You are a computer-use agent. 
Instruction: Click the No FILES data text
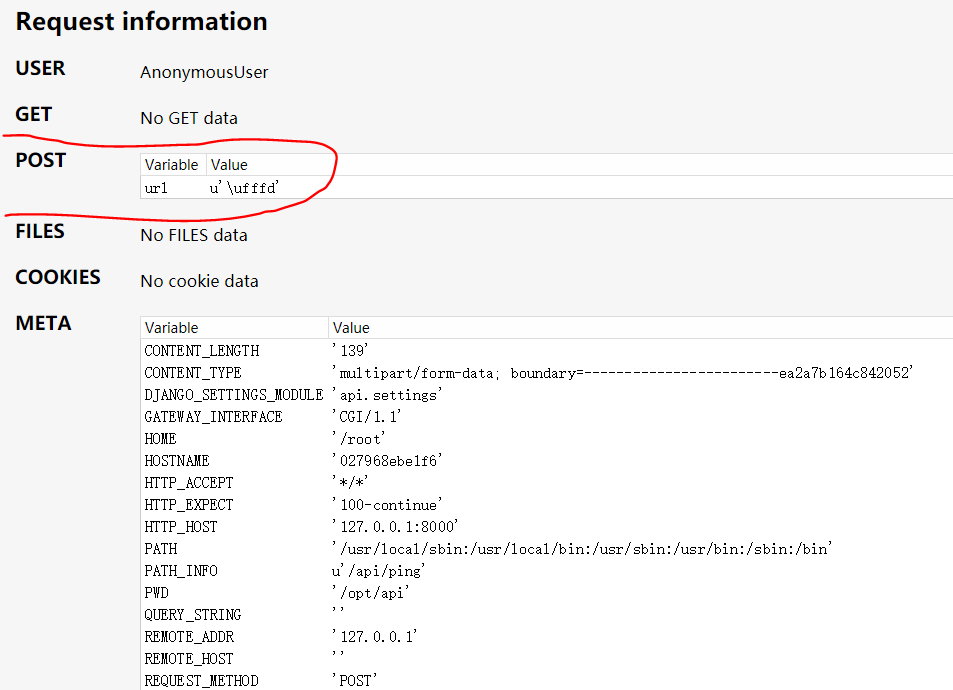(x=194, y=234)
